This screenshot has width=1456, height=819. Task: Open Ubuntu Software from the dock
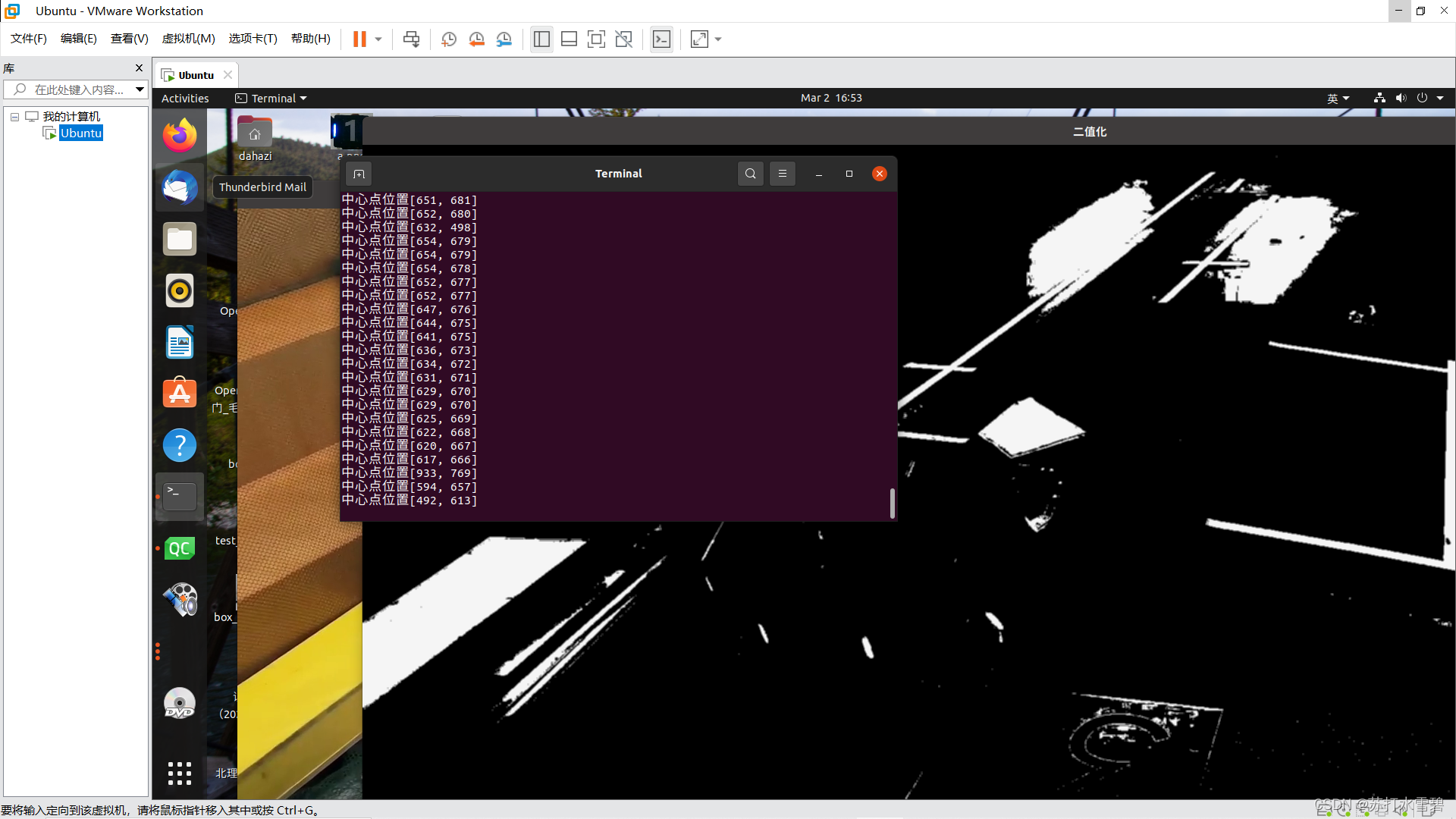180,394
